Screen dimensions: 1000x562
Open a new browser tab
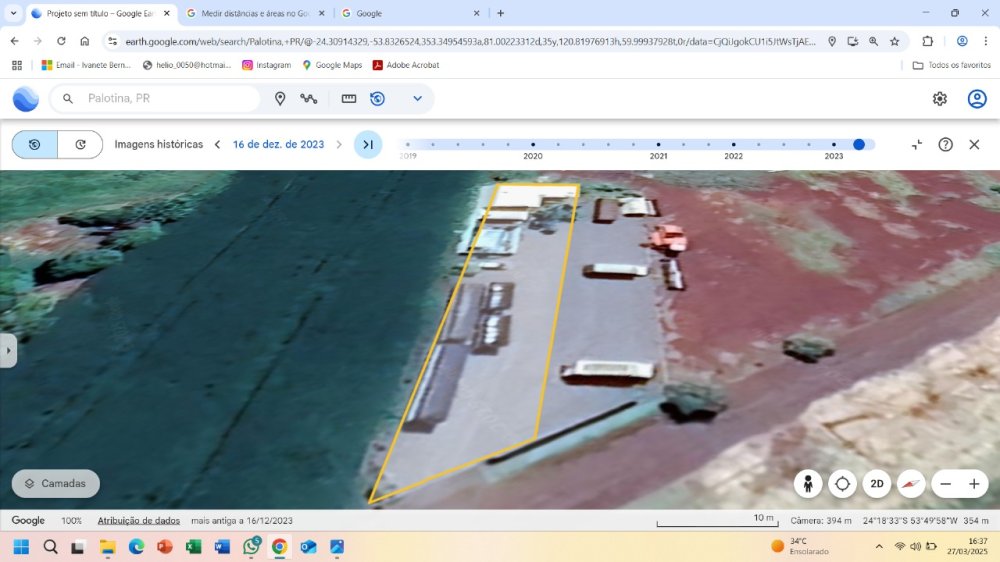pyautogui.click(x=501, y=13)
